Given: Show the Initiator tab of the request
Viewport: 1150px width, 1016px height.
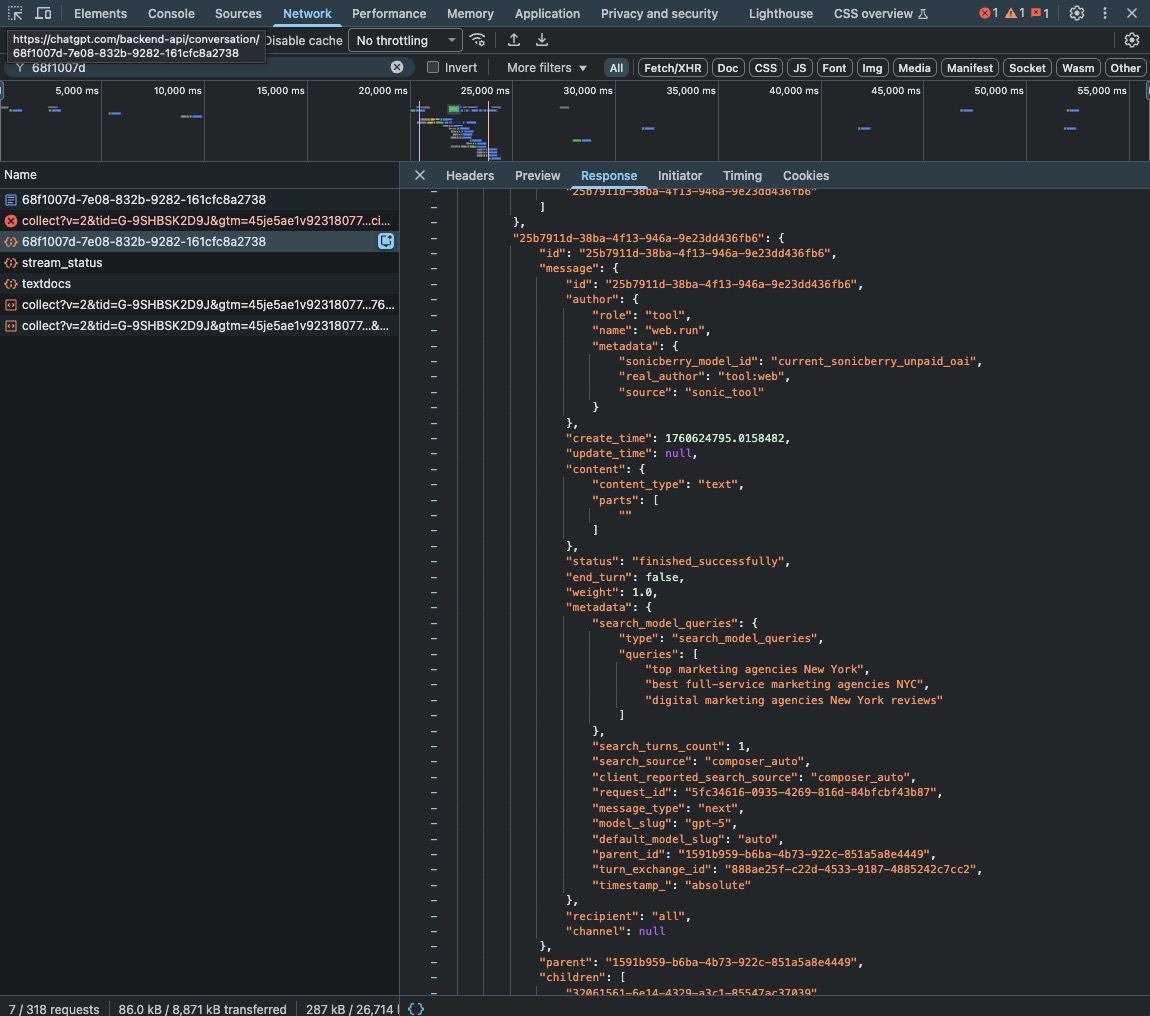Looking at the screenshot, I should point(680,175).
